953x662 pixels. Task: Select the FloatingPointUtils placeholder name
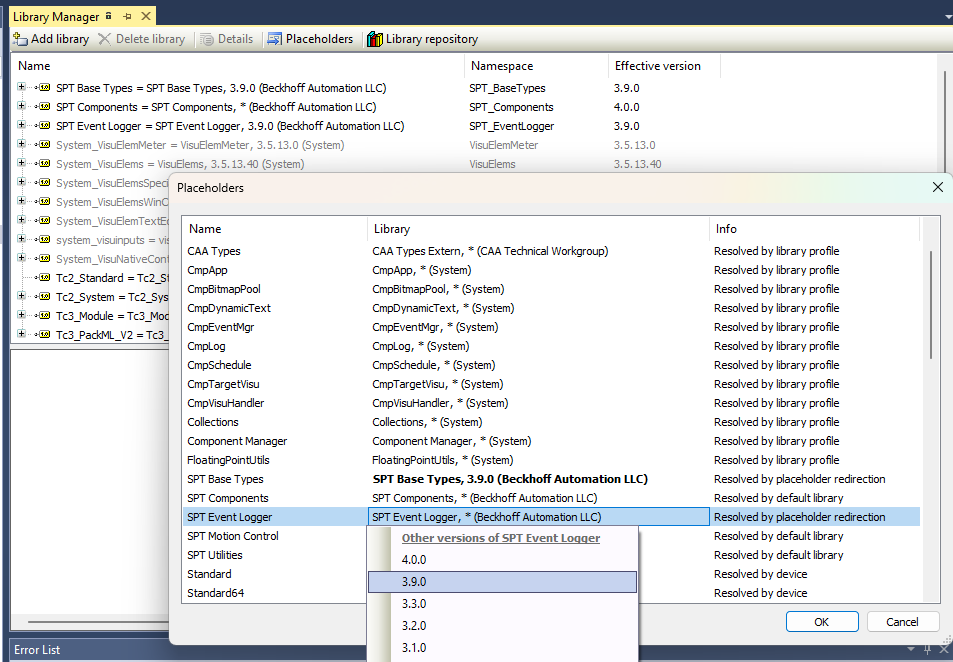pyautogui.click(x=229, y=460)
